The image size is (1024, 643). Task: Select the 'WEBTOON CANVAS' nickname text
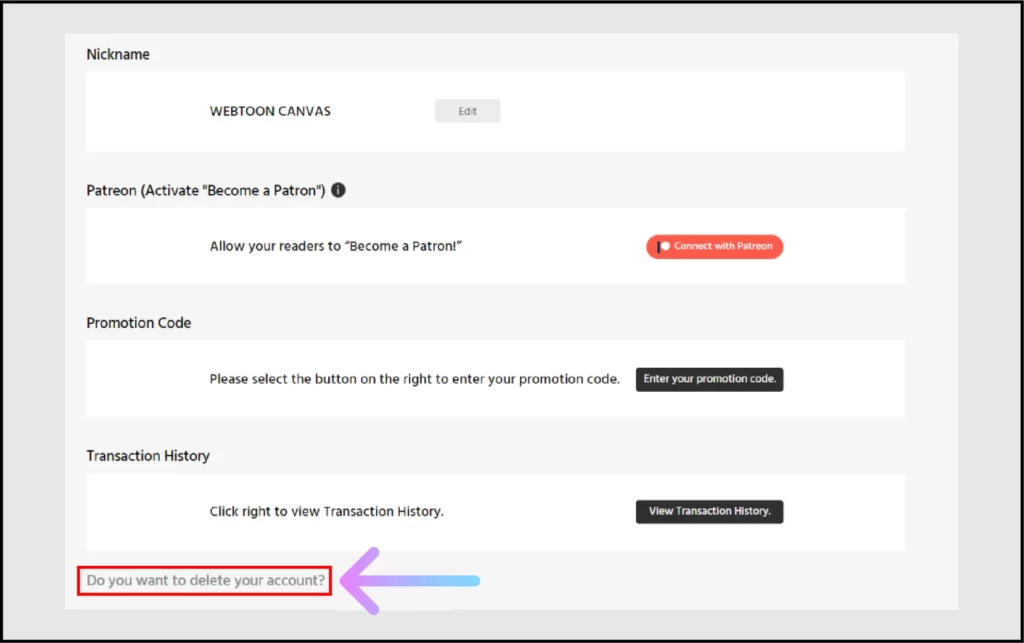point(270,111)
